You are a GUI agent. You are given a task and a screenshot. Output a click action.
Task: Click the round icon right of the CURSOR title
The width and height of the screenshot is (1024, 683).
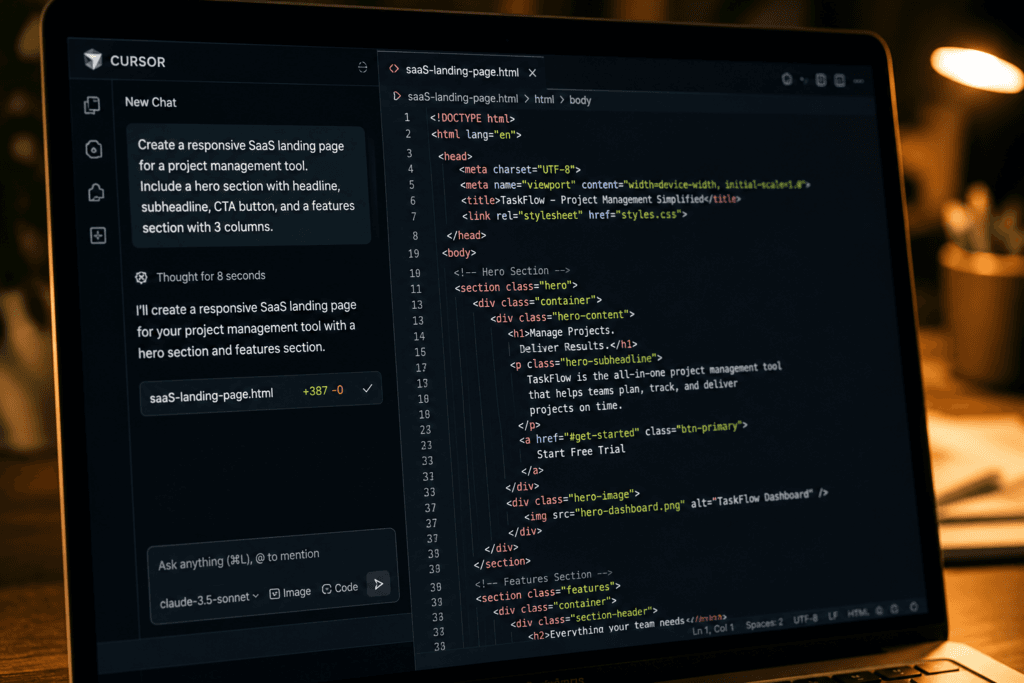[x=362, y=67]
